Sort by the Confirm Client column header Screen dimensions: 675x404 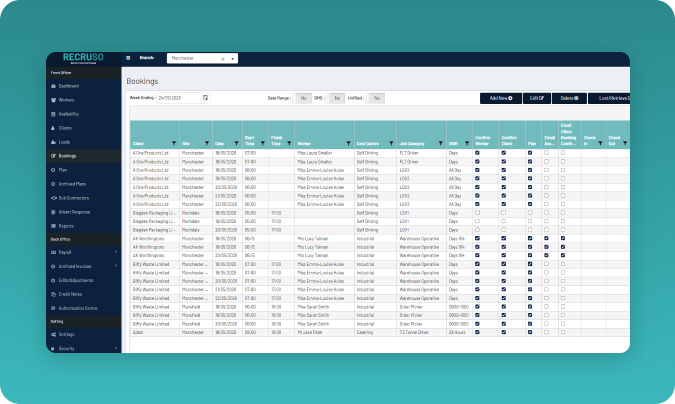click(x=509, y=140)
